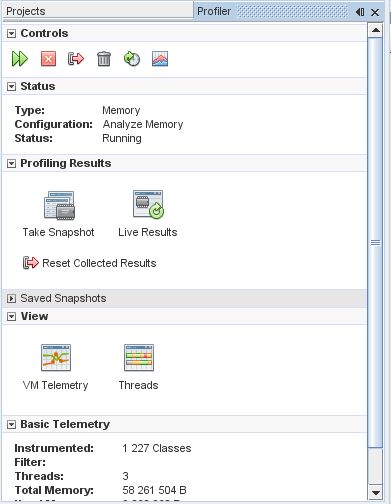Click the Threads count value 3
391x504 pixels.
click(x=125, y=476)
